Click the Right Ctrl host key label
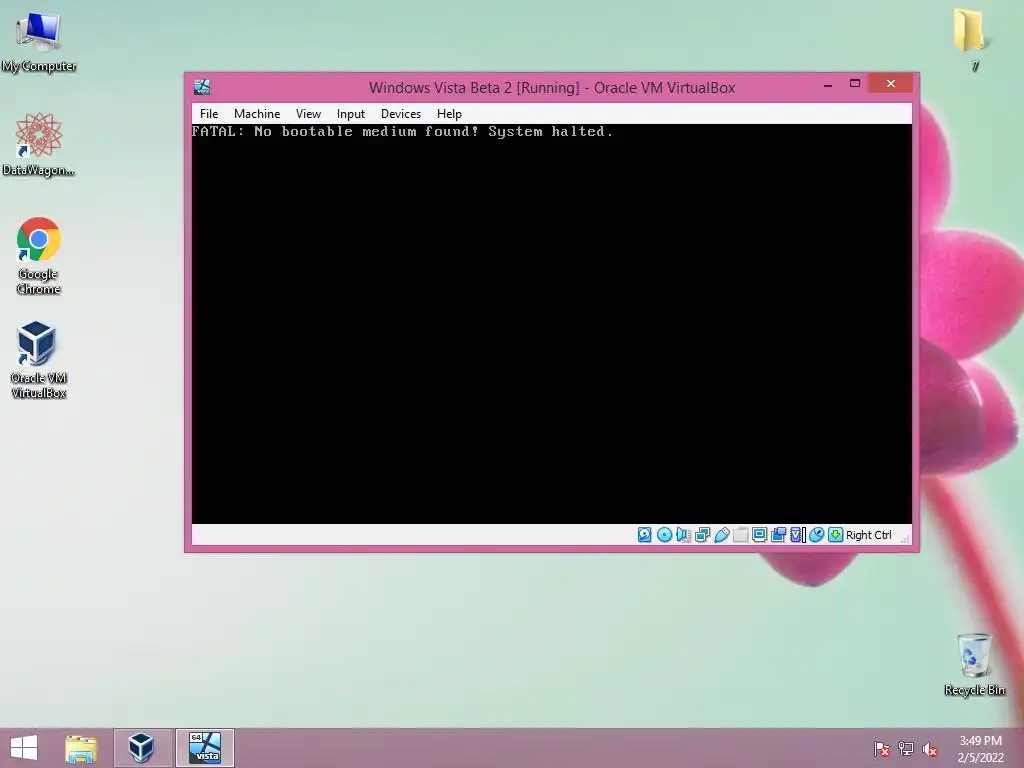The width and height of the screenshot is (1024, 768). 869,535
